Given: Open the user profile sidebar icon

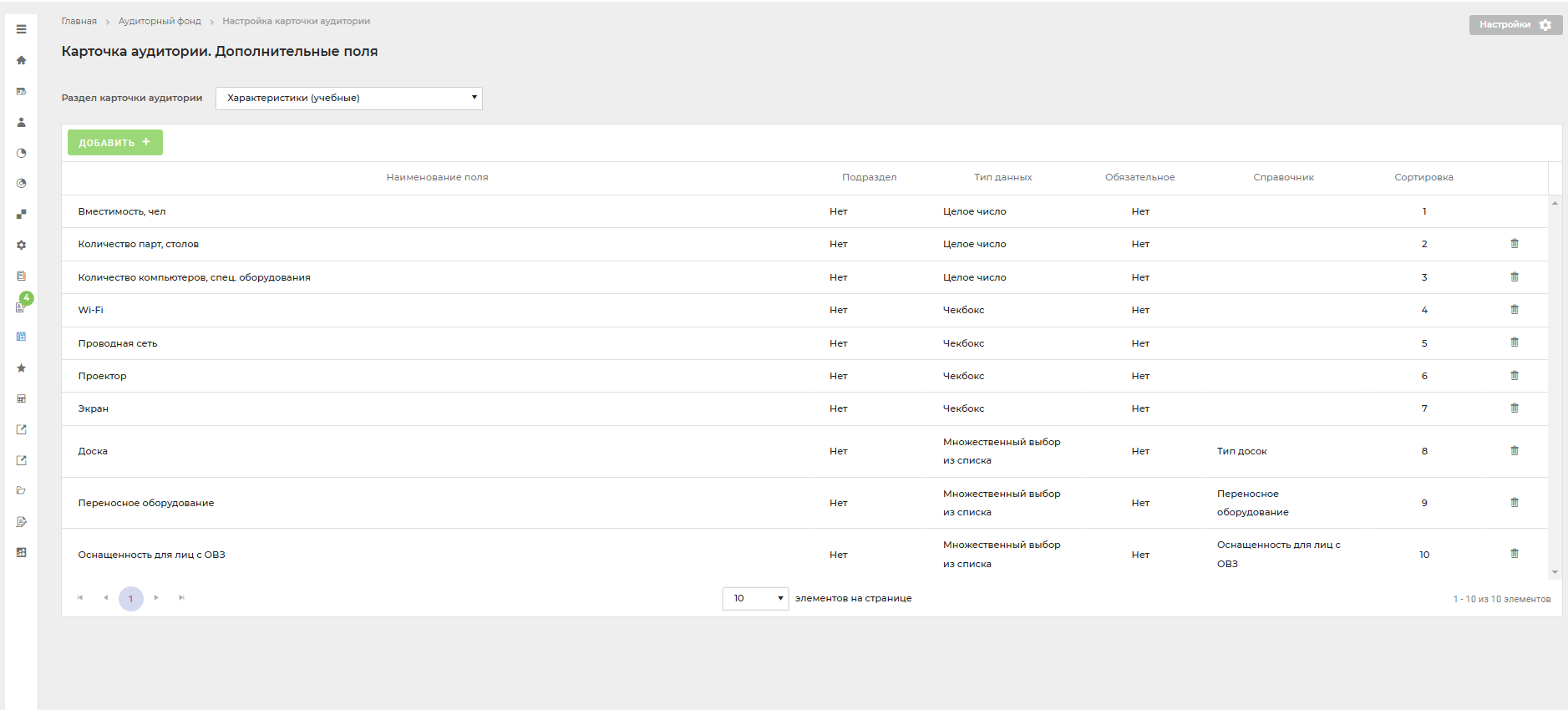Looking at the screenshot, I should (21, 122).
